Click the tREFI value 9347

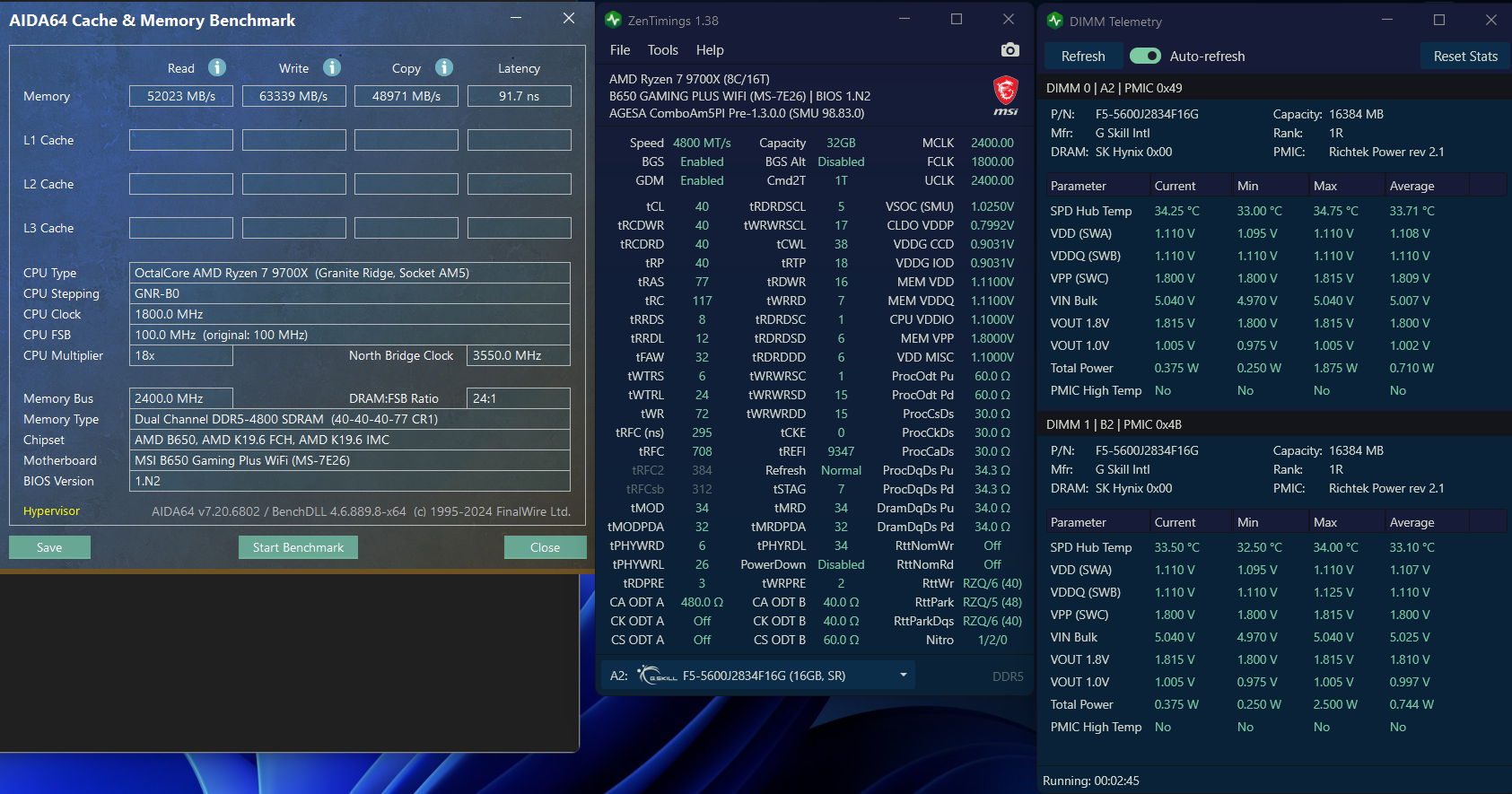[841, 451]
